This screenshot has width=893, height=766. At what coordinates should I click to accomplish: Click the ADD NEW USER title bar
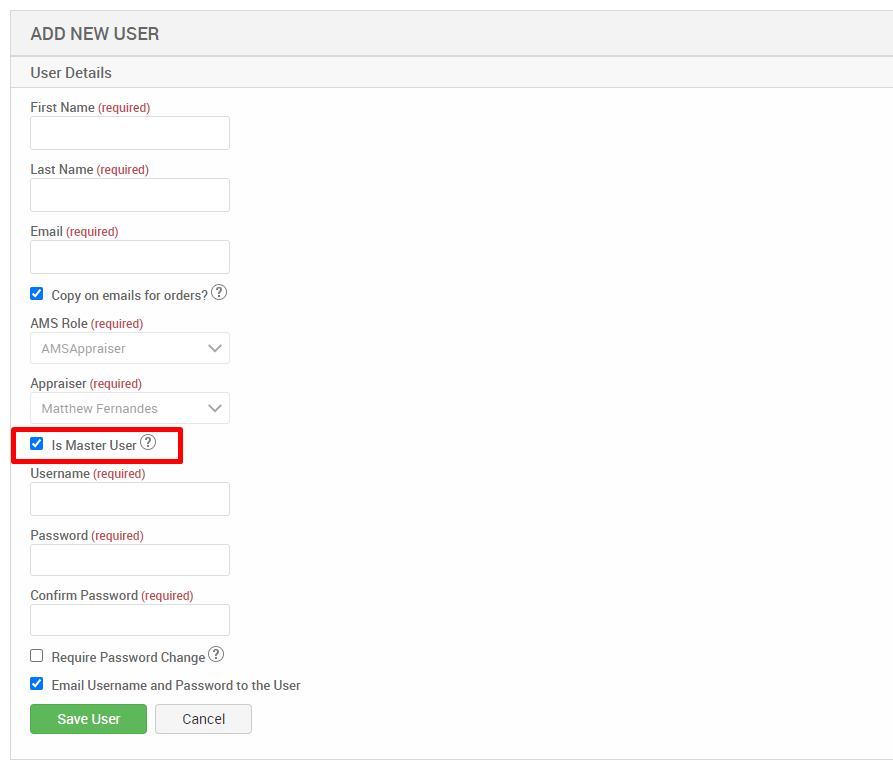(94, 33)
